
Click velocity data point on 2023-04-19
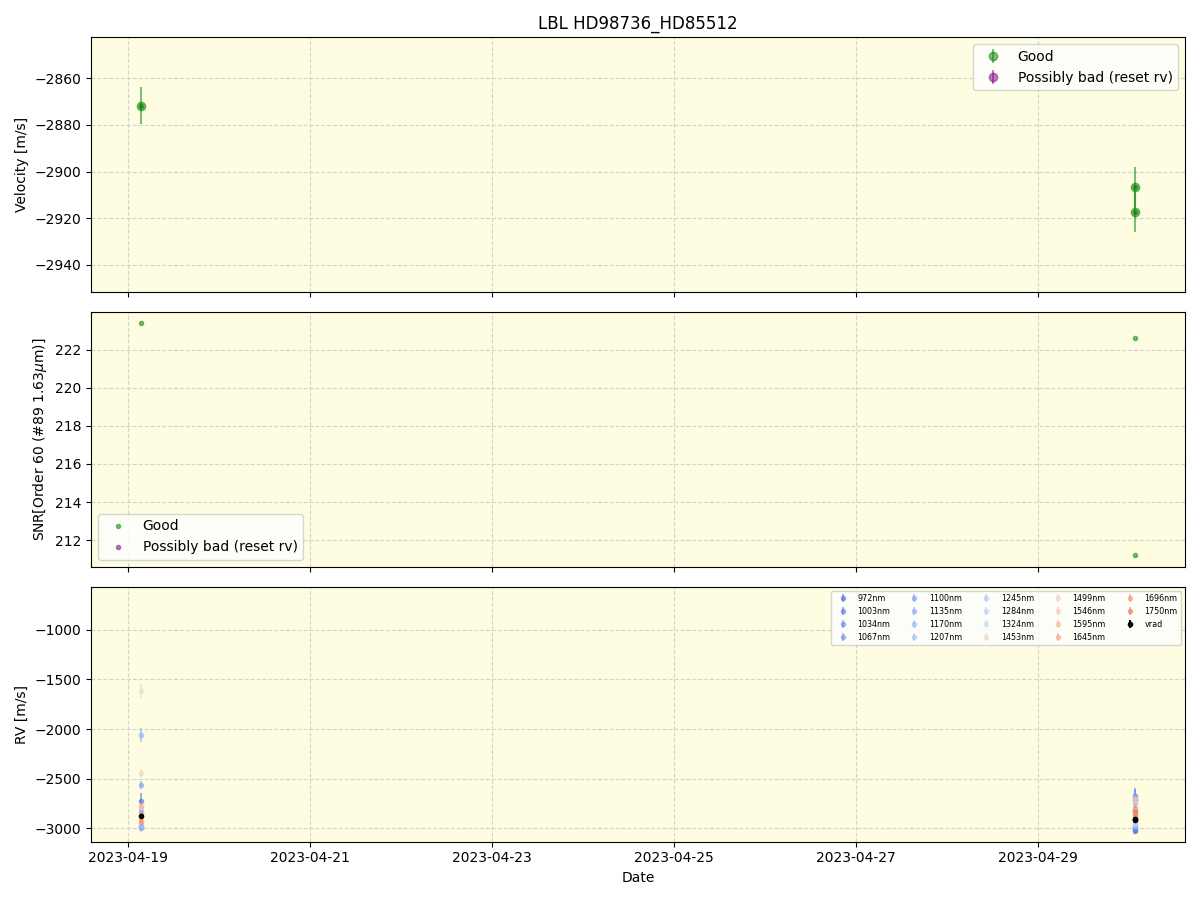tap(141, 106)
